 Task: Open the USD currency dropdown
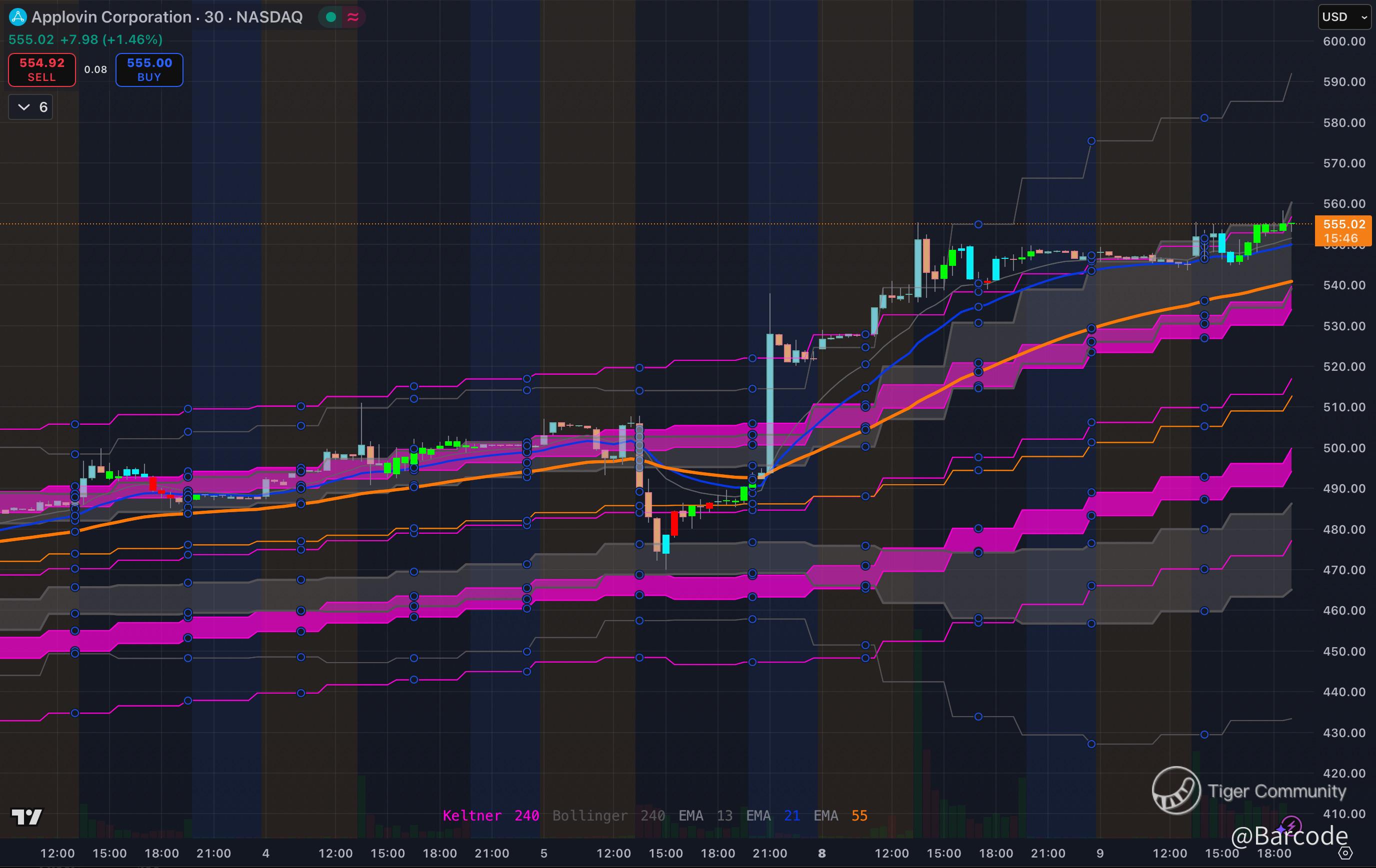pyautogui.click(x=1344, y=17)
